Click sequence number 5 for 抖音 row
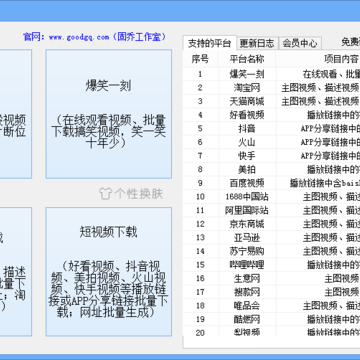Image resolution: width=360 pixels, height=360 pixels. coord(200,129)
